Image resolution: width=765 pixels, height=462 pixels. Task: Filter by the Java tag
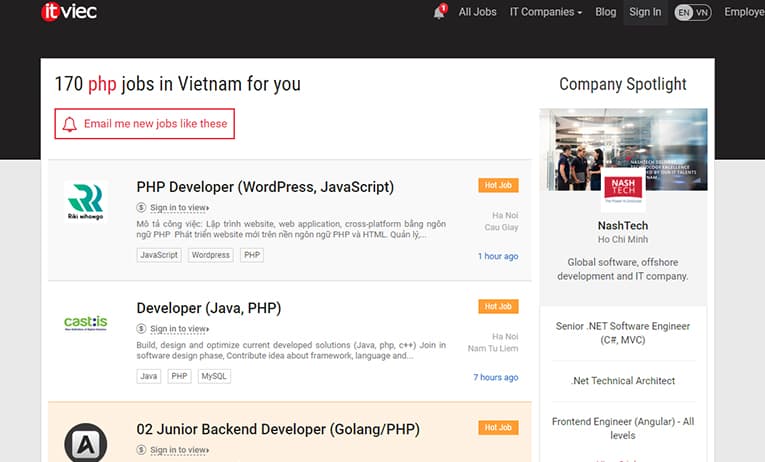click(149, 376)
